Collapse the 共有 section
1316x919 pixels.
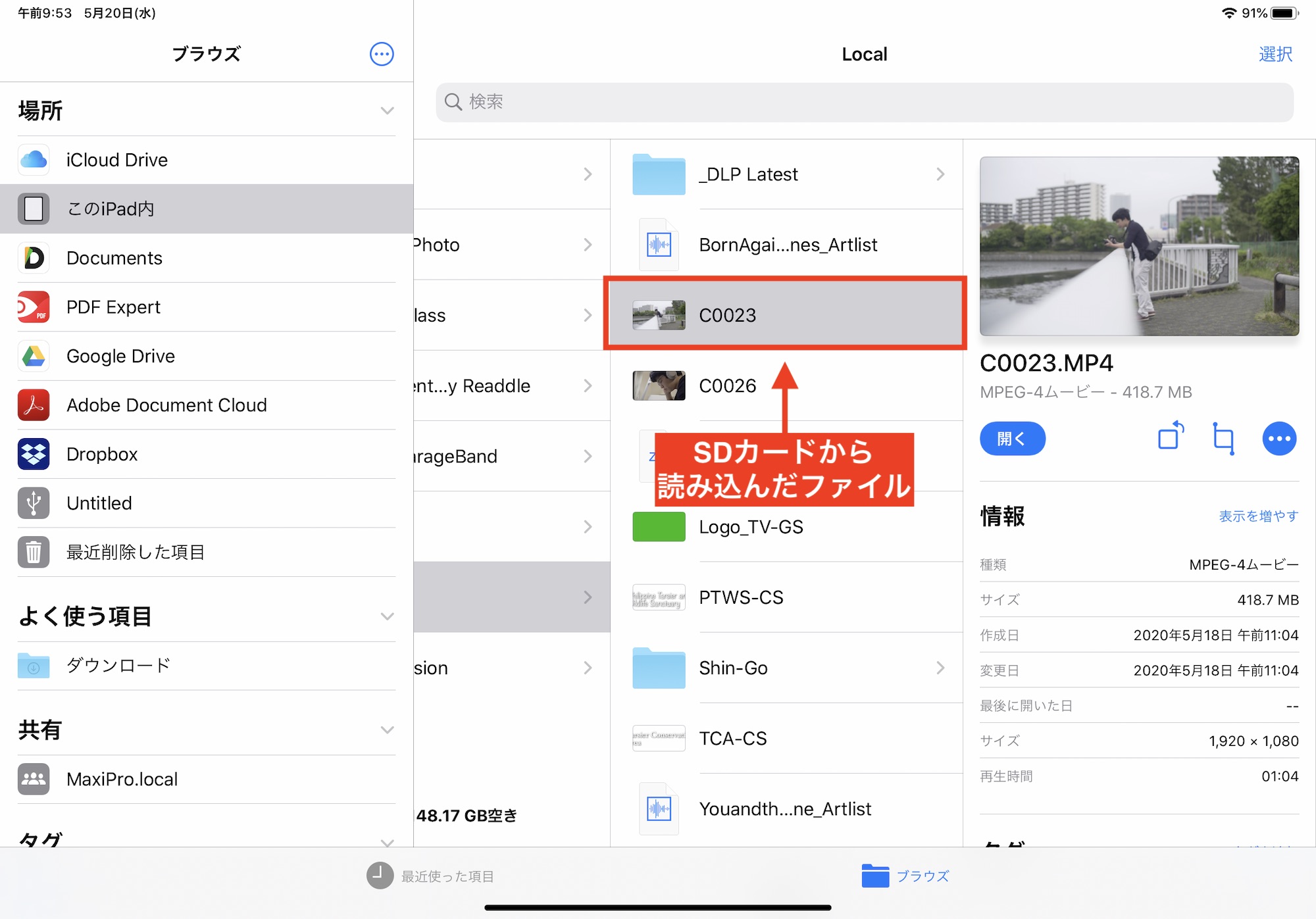(x=387, y=730)
